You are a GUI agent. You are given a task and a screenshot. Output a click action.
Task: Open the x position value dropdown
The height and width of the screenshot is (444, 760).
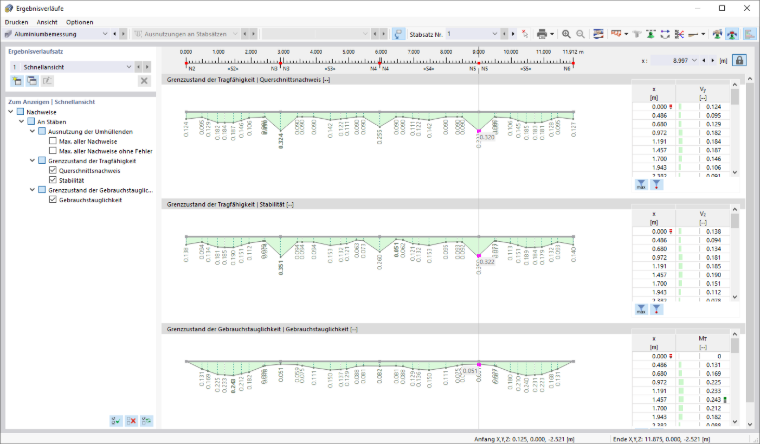[x=694, y=61]
